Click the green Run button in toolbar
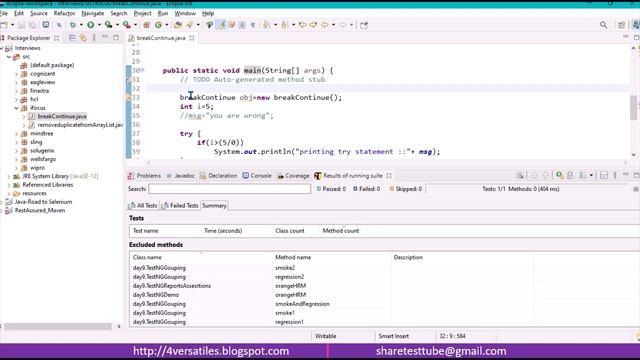This screenshot has width=640, height=360. tap(91, 25)
